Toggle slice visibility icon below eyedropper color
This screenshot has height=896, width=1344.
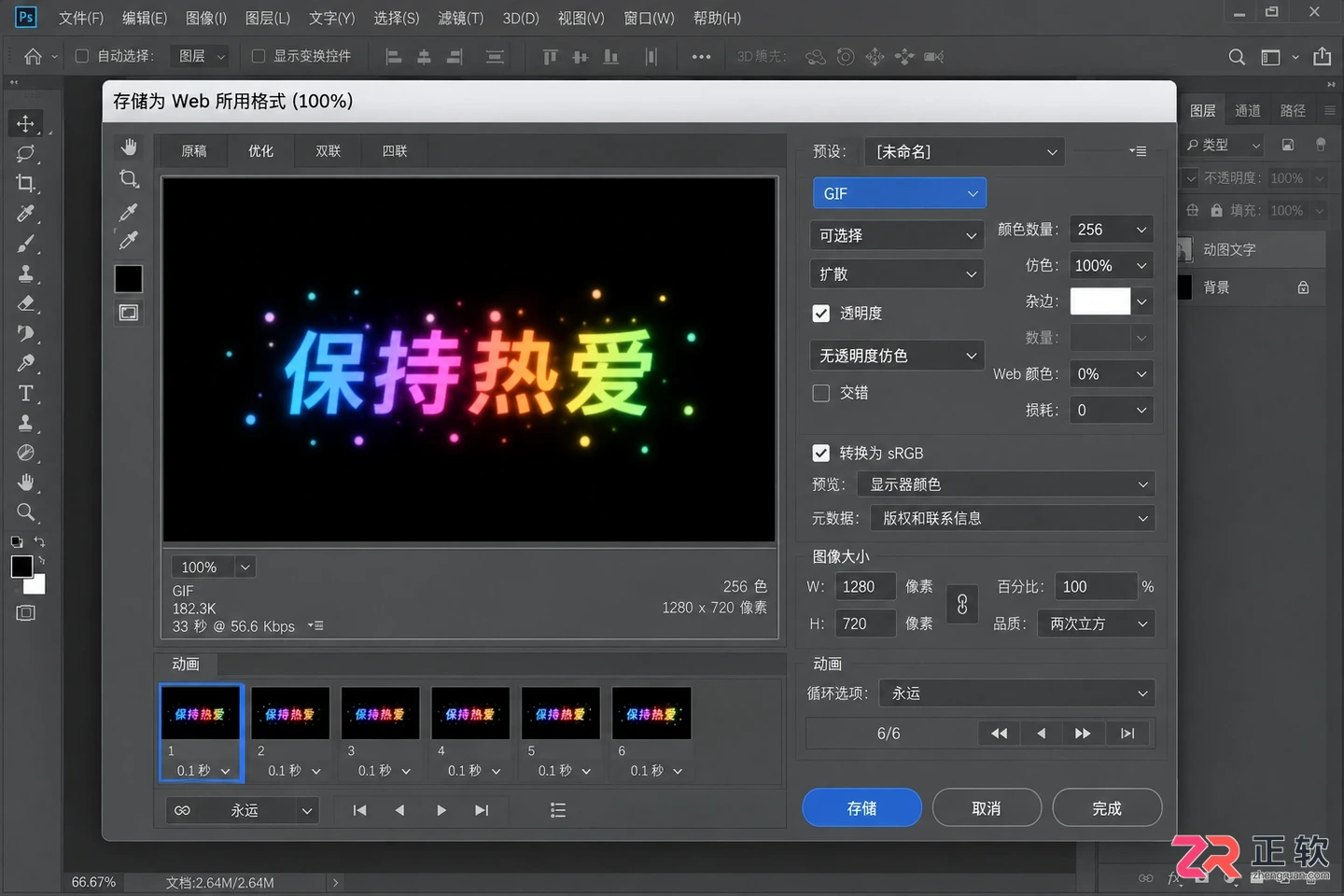pos(129,313)
